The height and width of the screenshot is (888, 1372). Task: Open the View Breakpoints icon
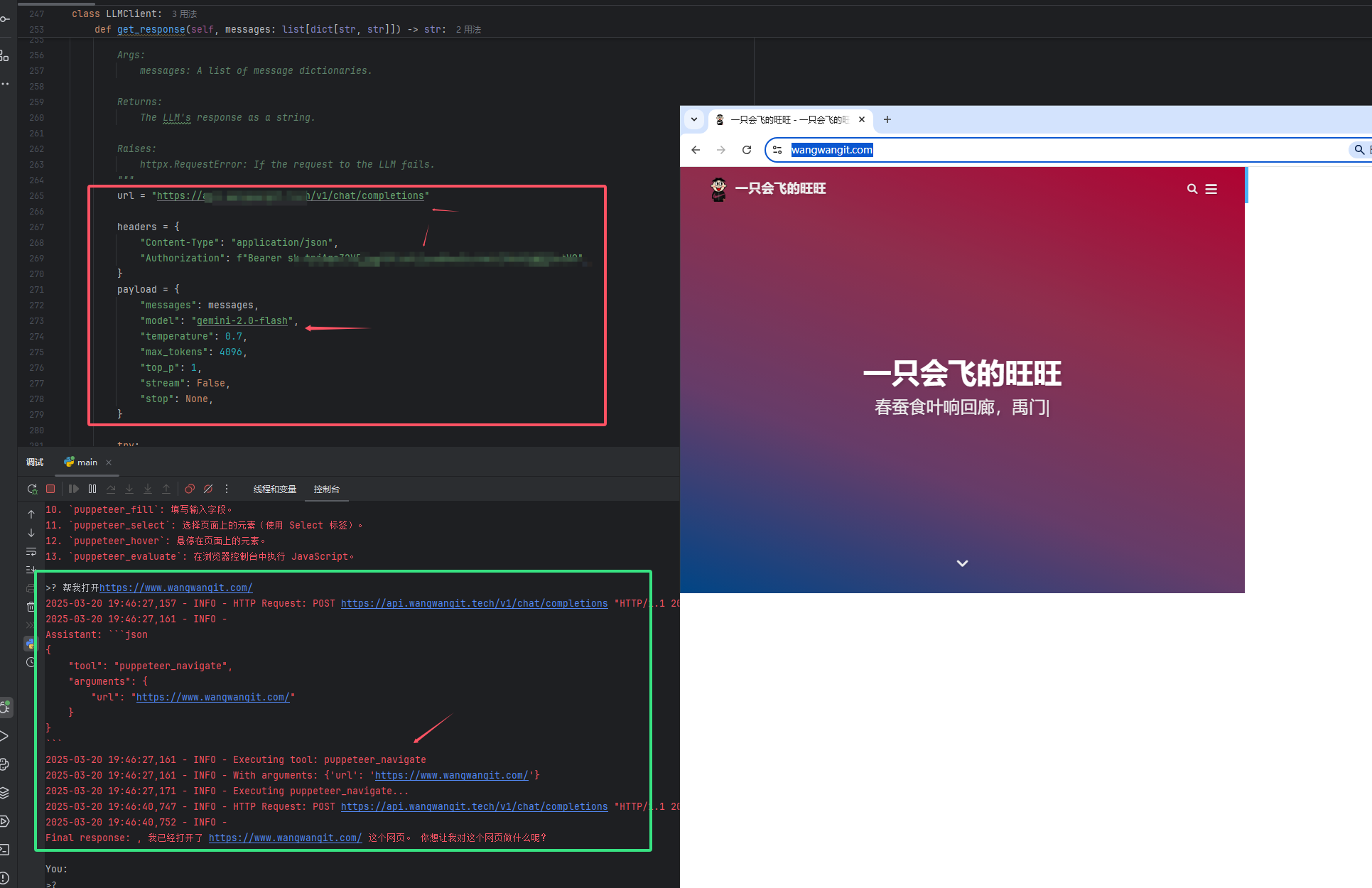pos(190,489)
